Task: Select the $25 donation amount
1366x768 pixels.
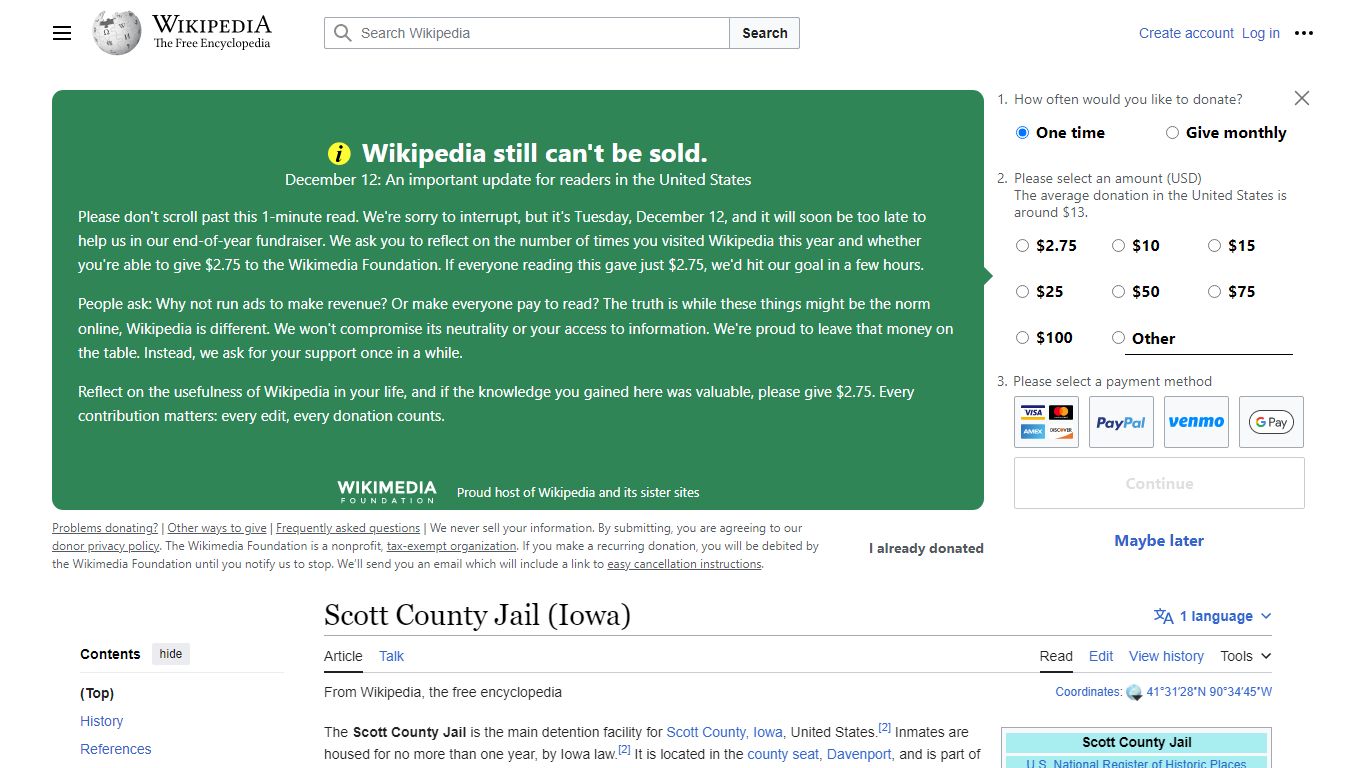Action: [x=1022, y=292]
